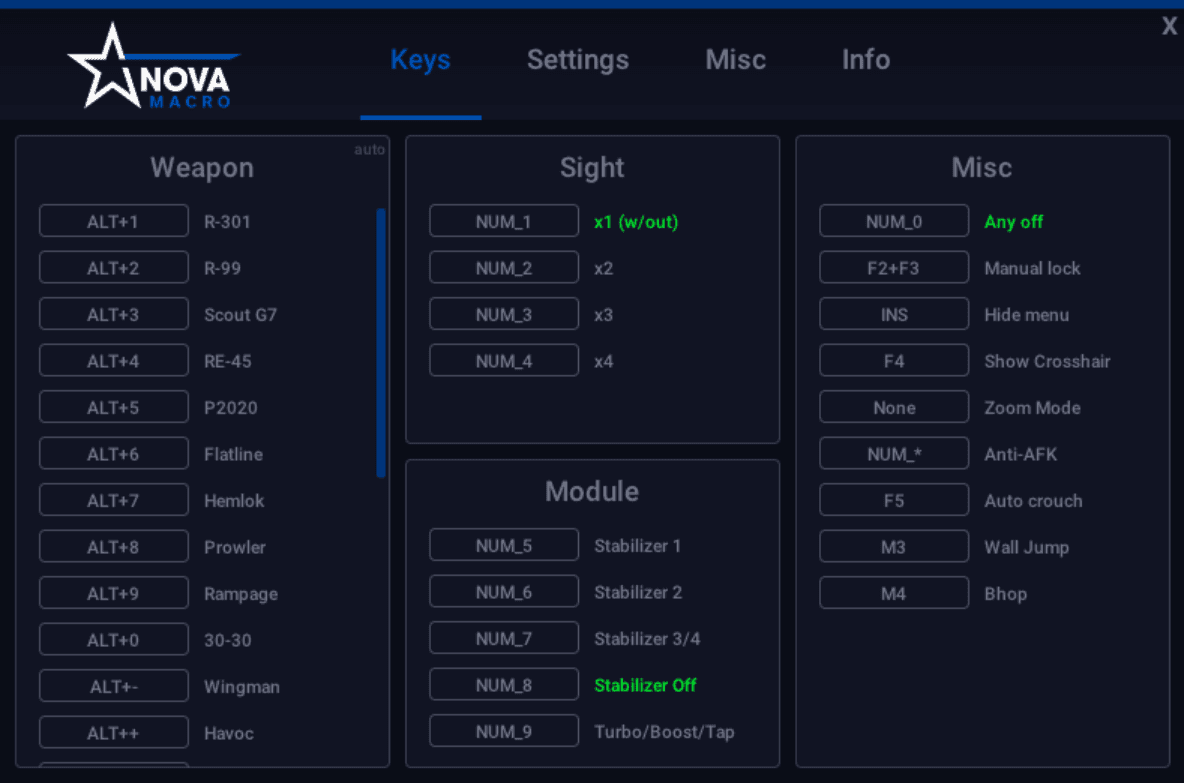Screen dimensions: 1184x783
Task: Open the Keys tab
Action: [421, 60]
